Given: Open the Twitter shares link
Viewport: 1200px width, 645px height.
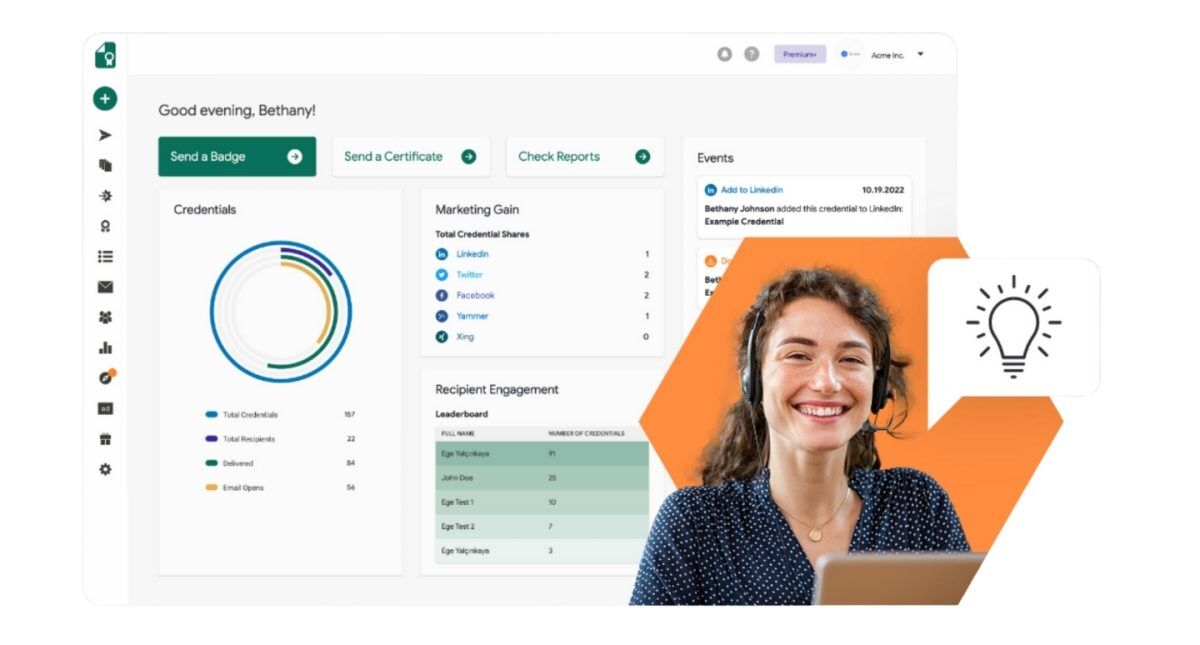Looking at the screenshot, I should coord(469,275).
